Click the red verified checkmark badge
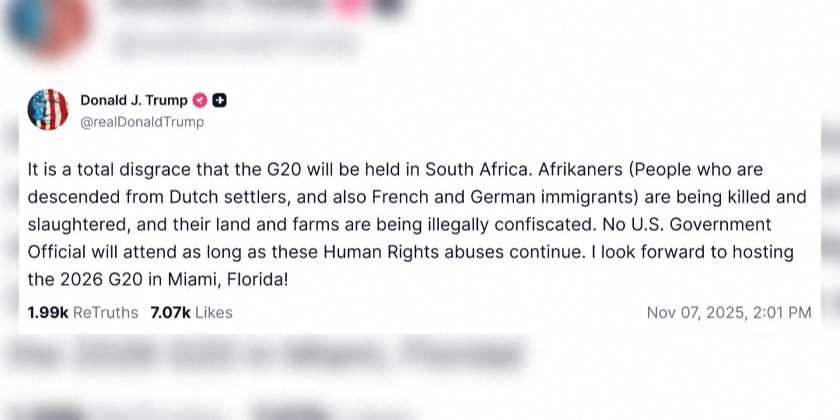 pos(200,100)
